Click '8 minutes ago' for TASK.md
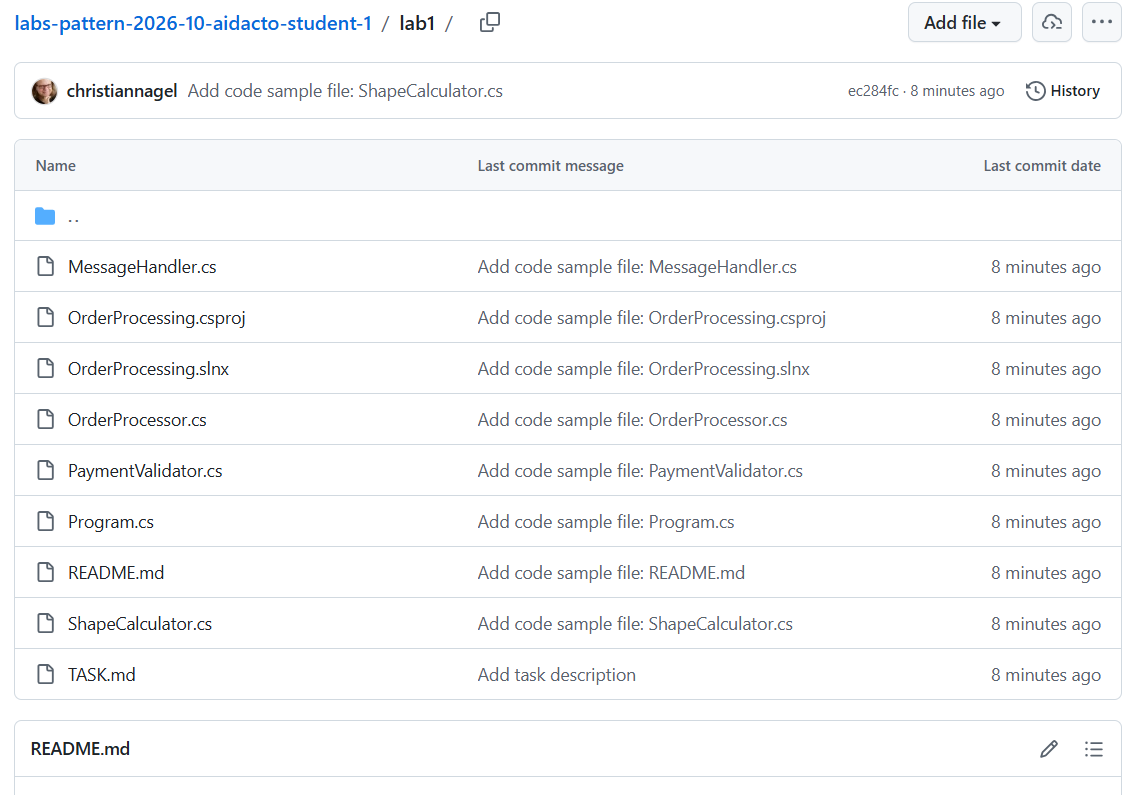This screenshot has width=1127, height=795. (x=1046, y=675)
